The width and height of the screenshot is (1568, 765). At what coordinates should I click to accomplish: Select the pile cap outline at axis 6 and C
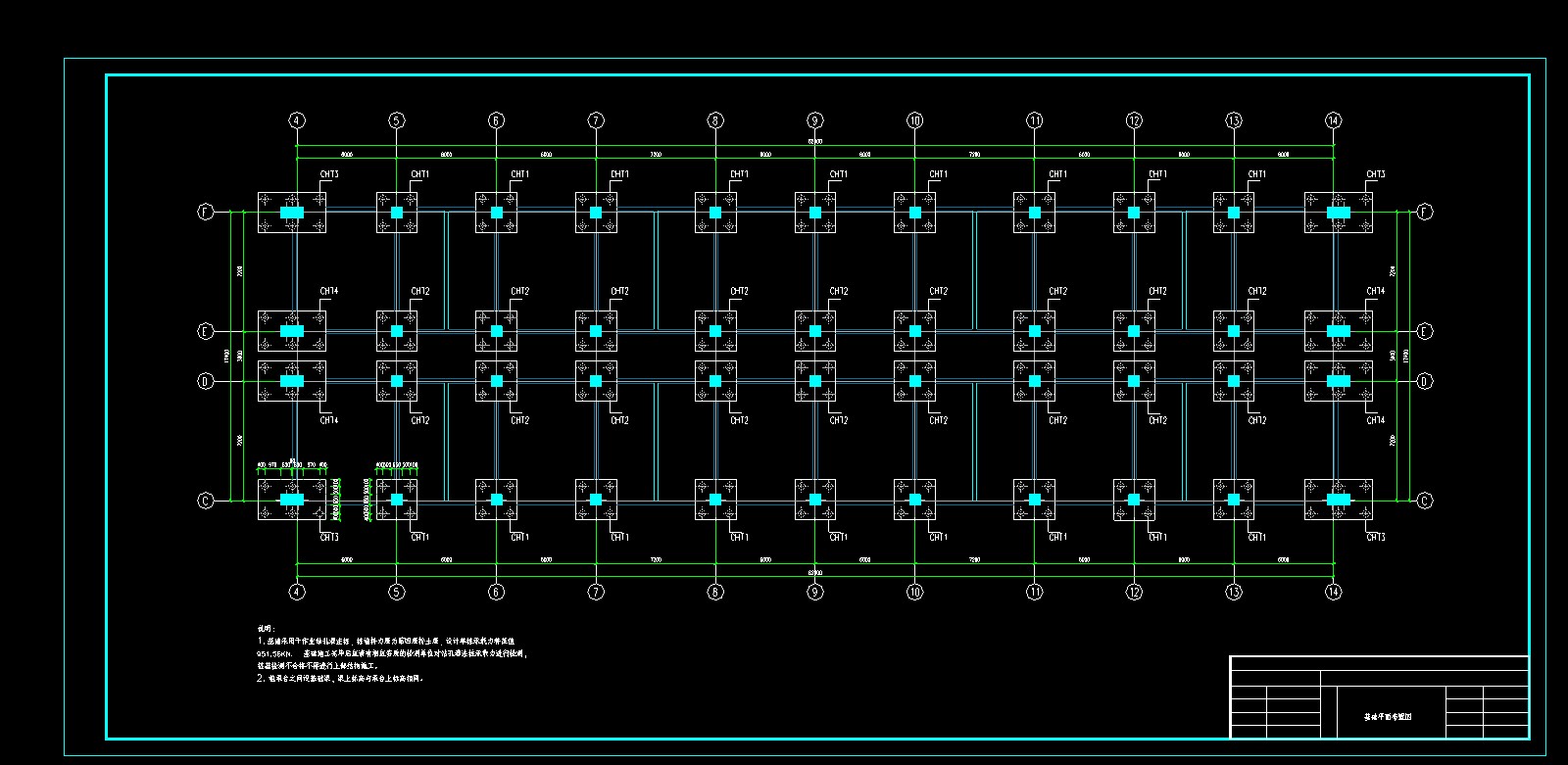click(497, 500)
